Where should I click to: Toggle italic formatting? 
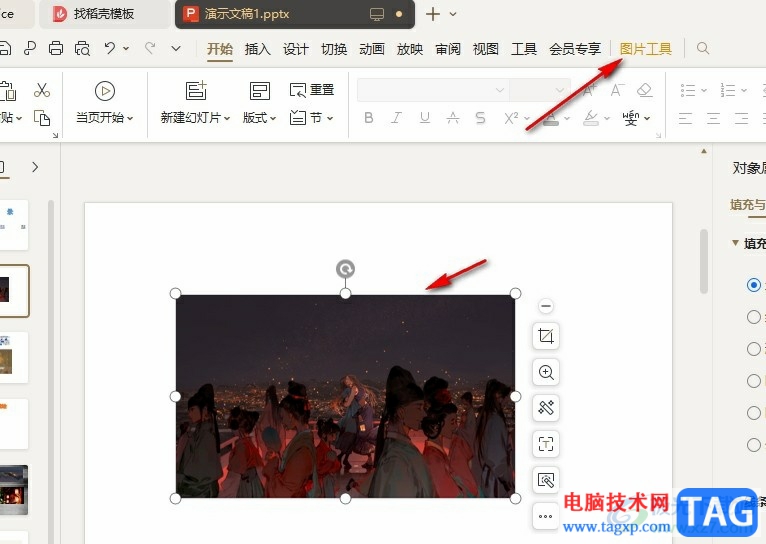coord(397,118)
